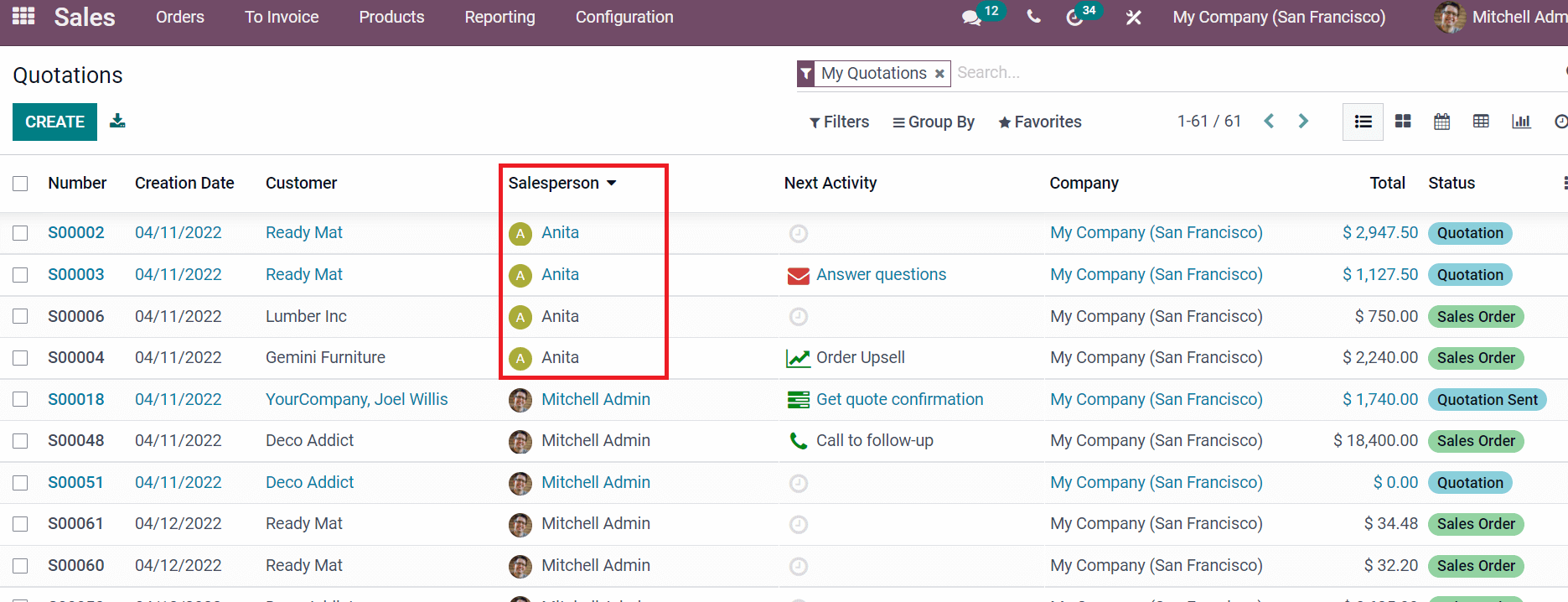Click the 1-61 / 61 pager counter
1568x602 pixels.
tap(1208, 121)
